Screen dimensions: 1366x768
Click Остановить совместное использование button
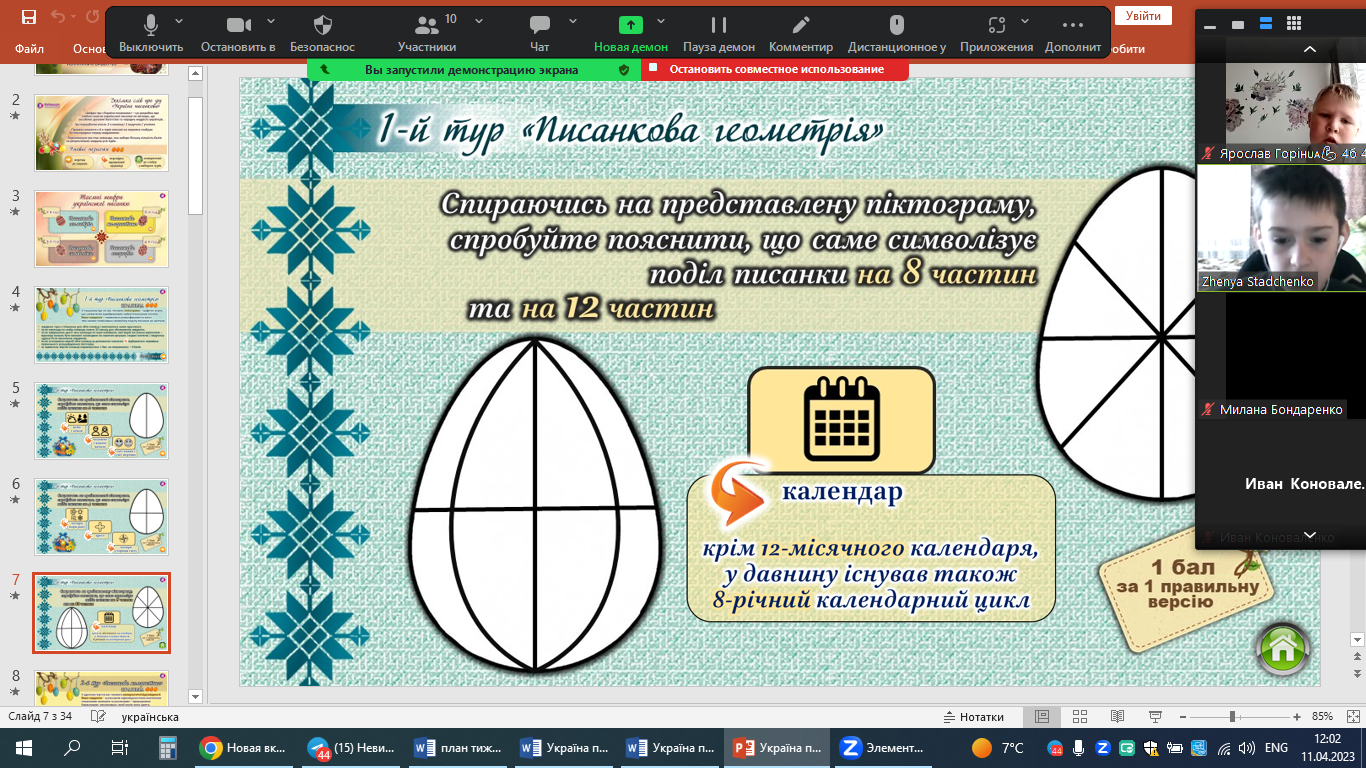coord(776,69)
